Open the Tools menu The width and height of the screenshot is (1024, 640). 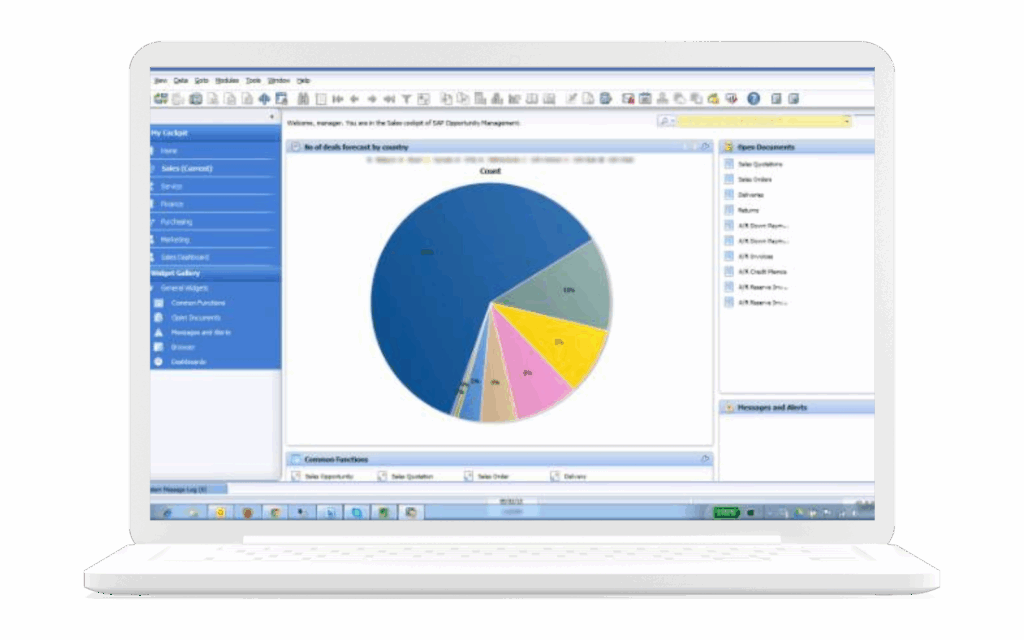tap(253, 80)
